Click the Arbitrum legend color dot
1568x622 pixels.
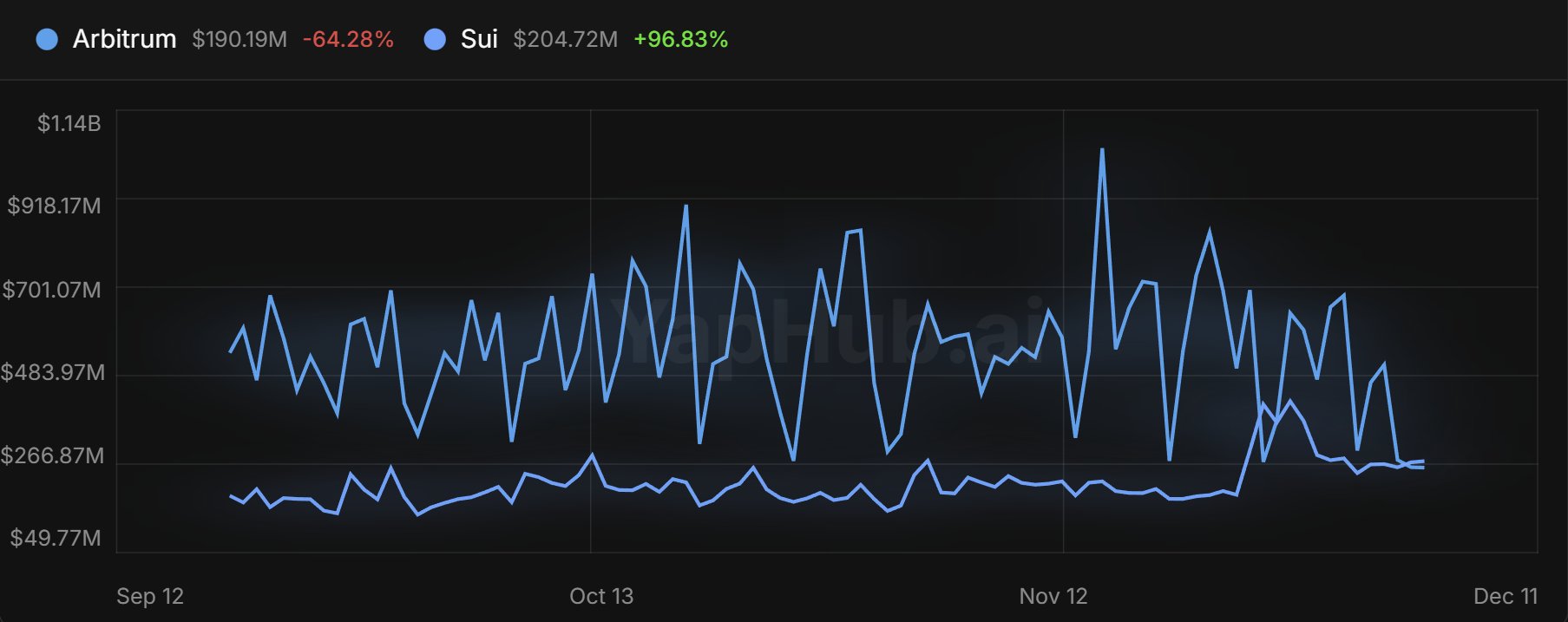click(x=47, y=39)
